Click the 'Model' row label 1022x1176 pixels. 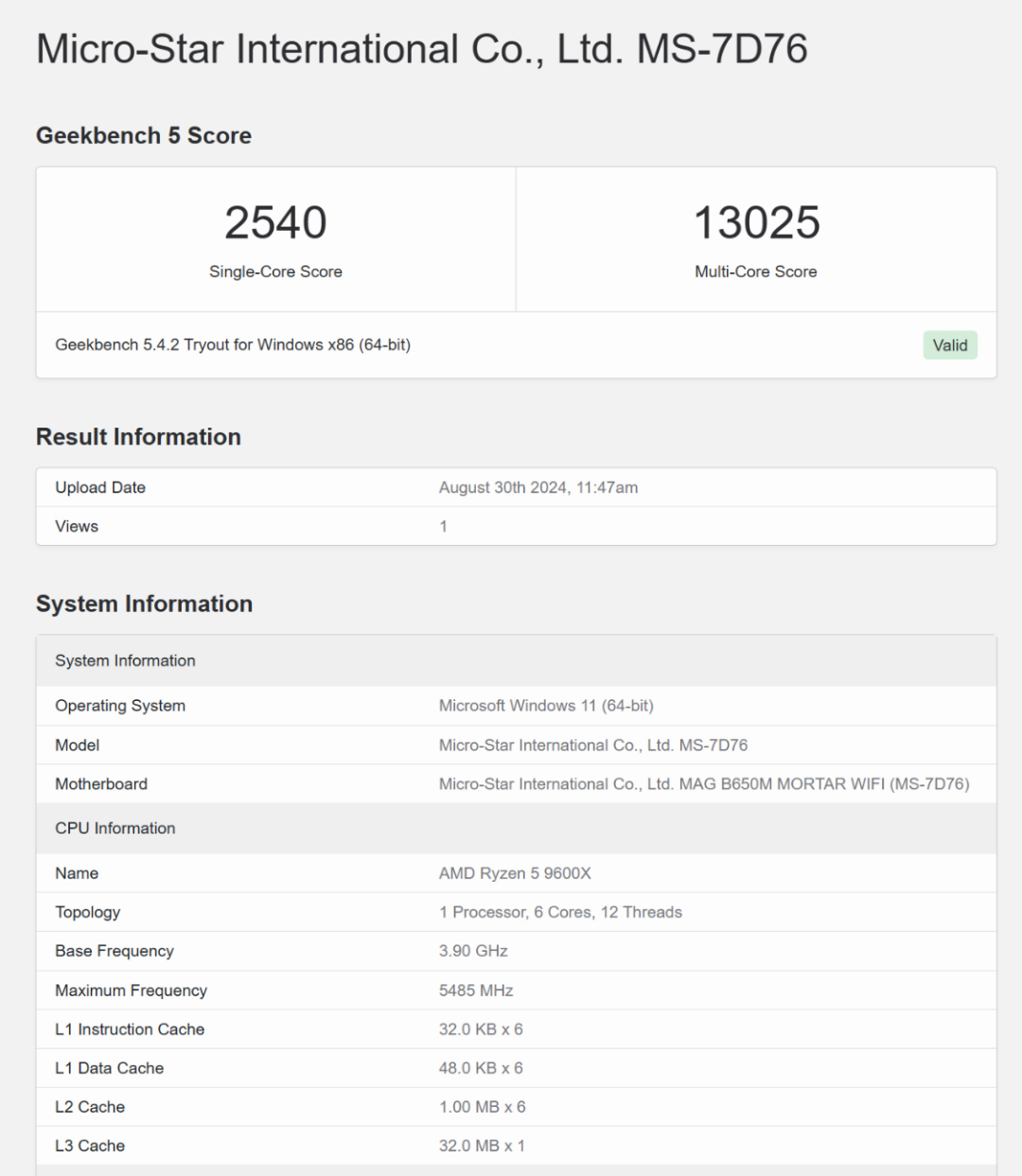[78, 745]
